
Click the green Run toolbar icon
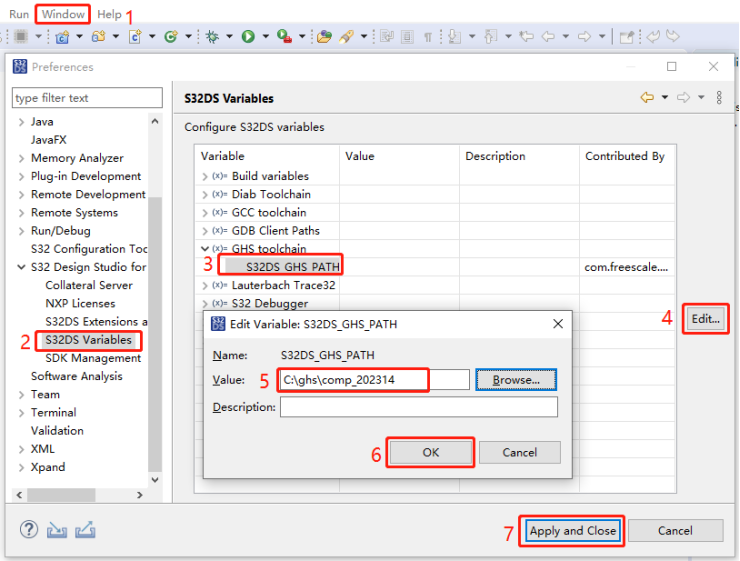pos(247,37)
